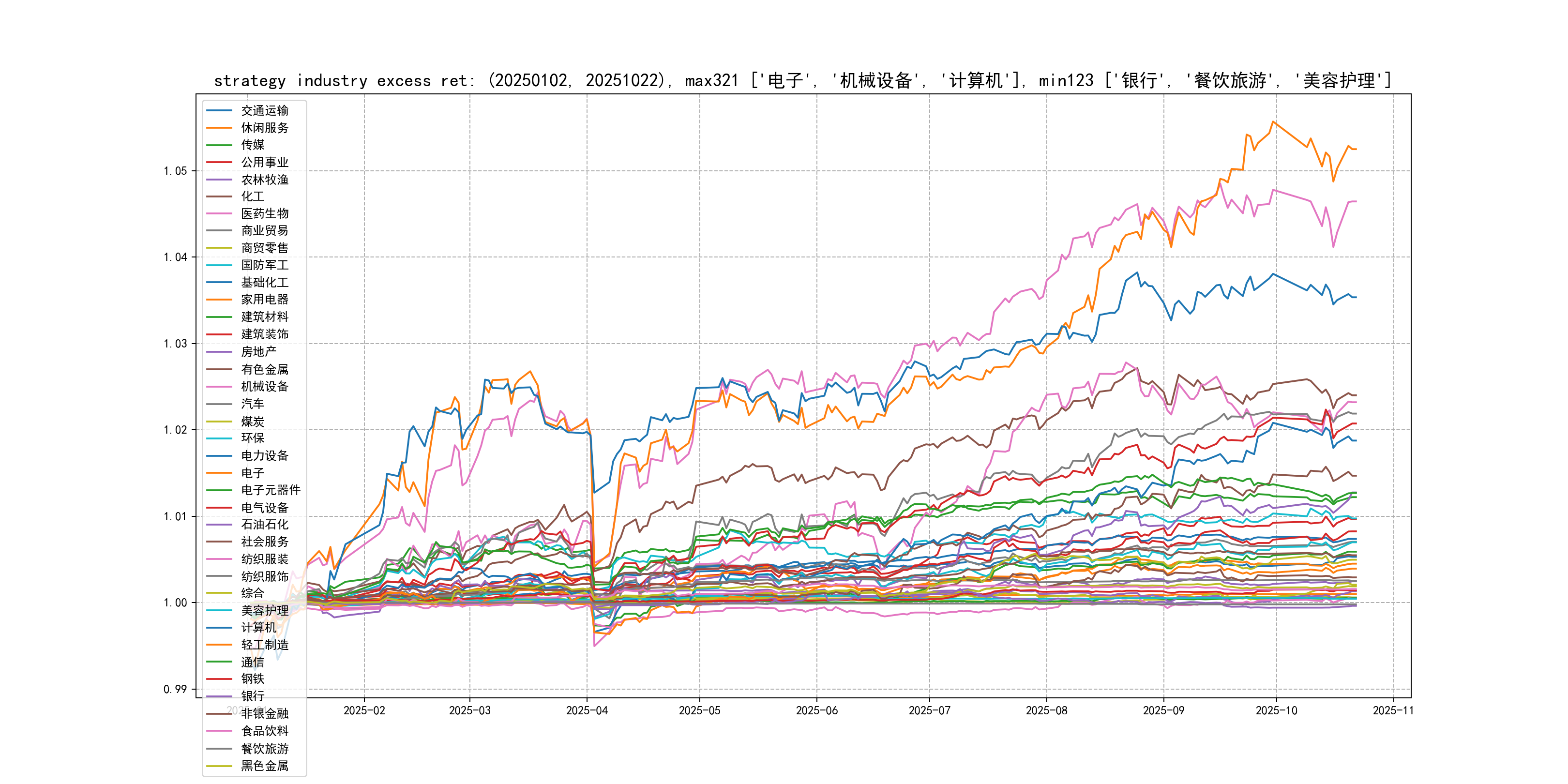Click the red swatch next to 公用事业
The width and height of the screenshot is (1568, 784).
pyautogui.click(x=219, y=163)
